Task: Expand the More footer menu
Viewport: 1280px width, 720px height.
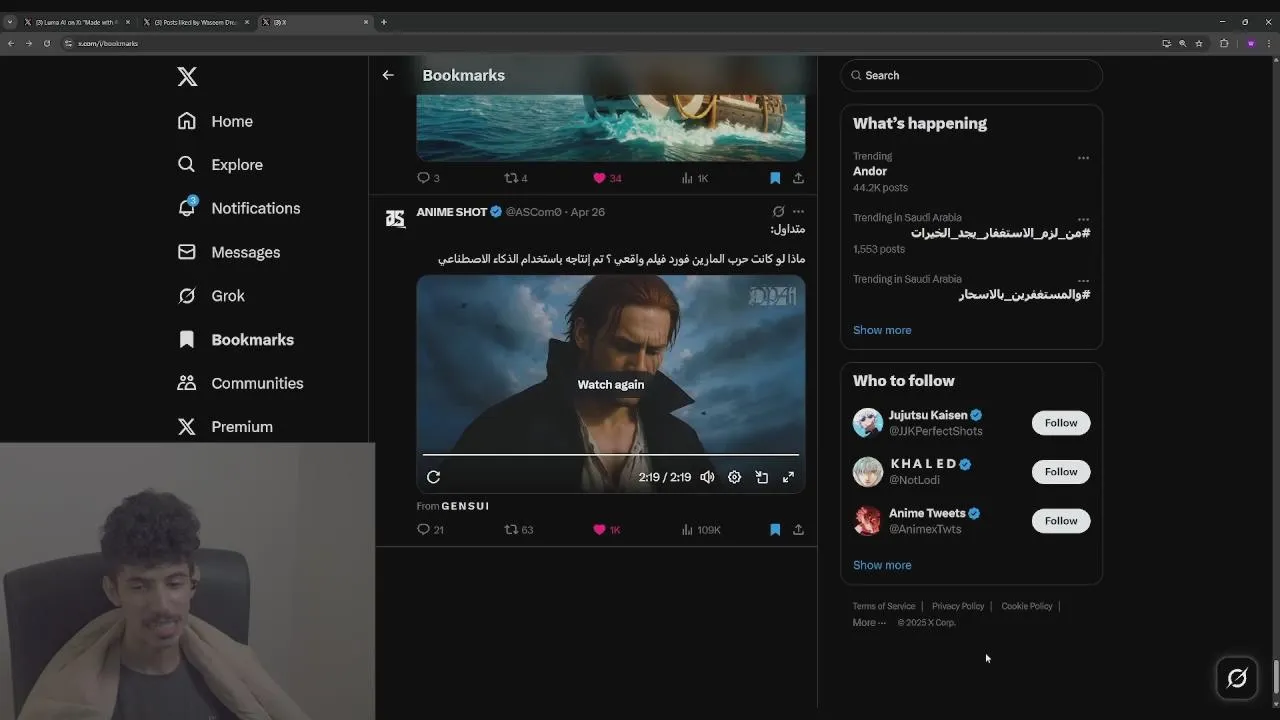Action: click(x=869, y=622)
